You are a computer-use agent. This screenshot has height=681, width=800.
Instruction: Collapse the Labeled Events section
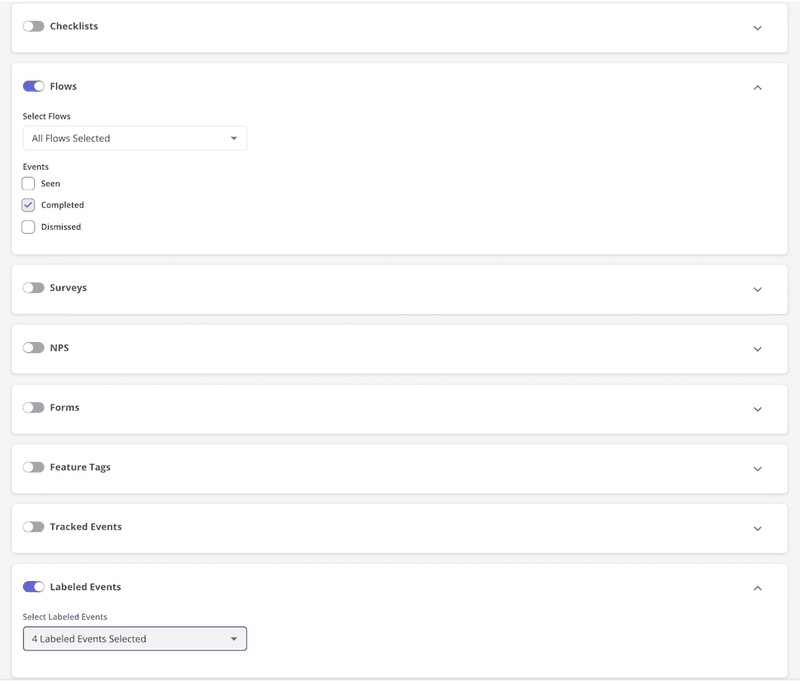pos(757,587)
